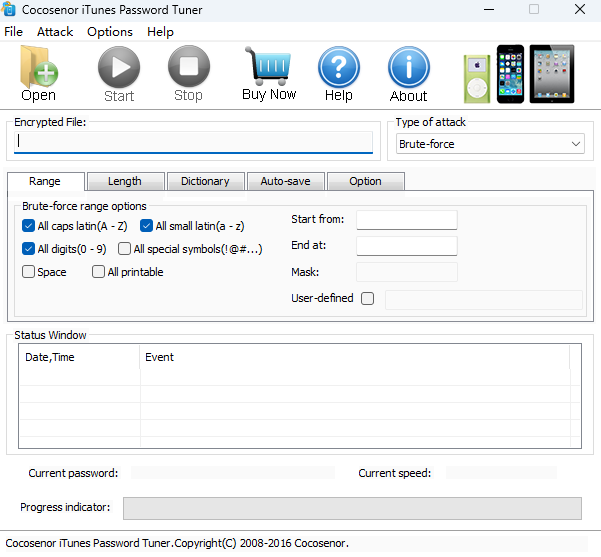Start the password attack with the Start icon

click(x=119, y=74)
